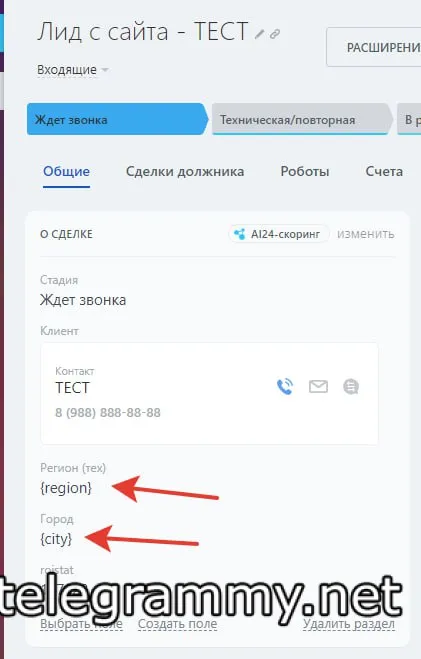421x659 pixels.
Task: Copy the deal link via the chain icon
Action: point(275,34)
